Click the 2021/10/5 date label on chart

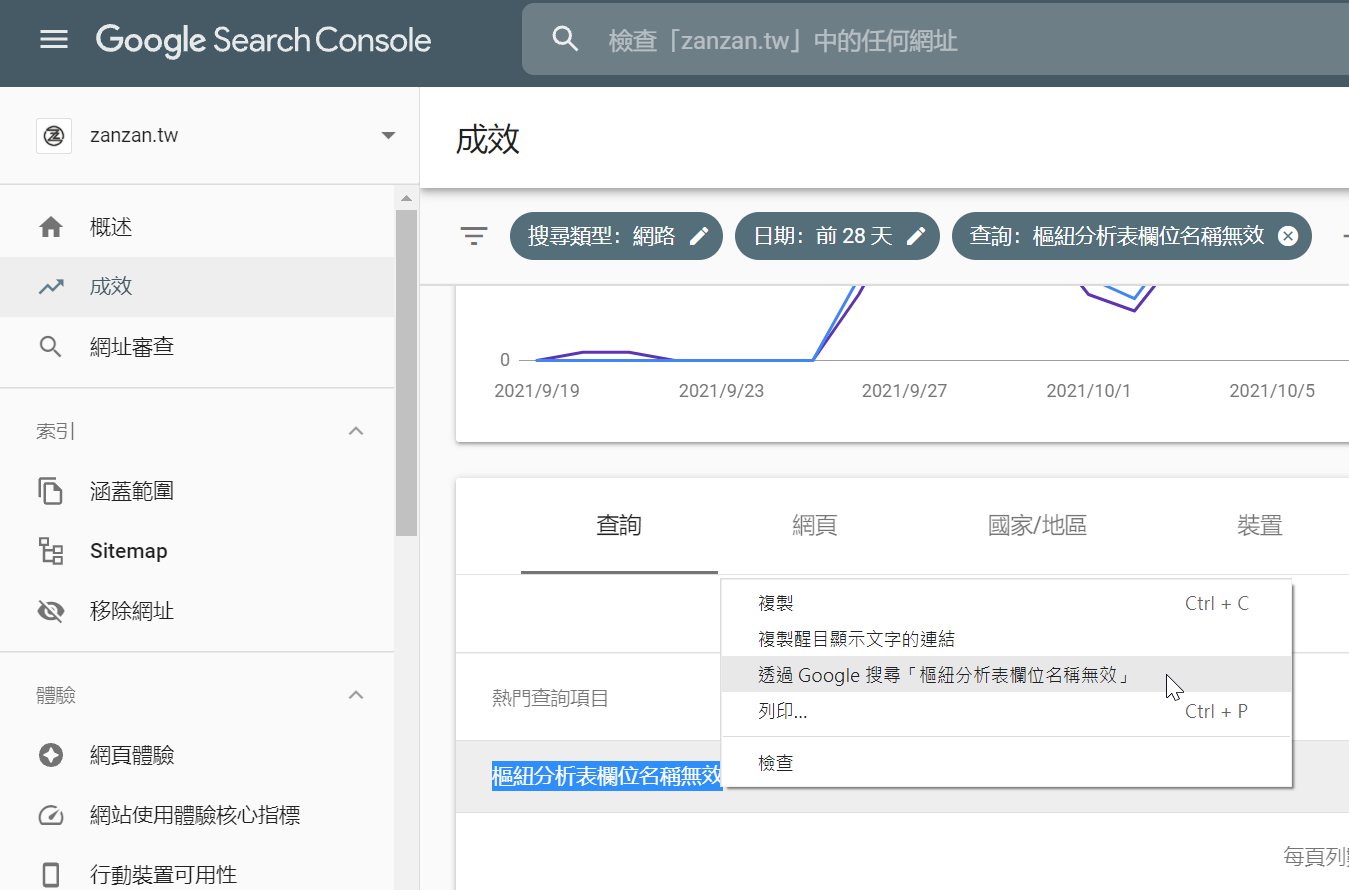tap(1273, 391)
